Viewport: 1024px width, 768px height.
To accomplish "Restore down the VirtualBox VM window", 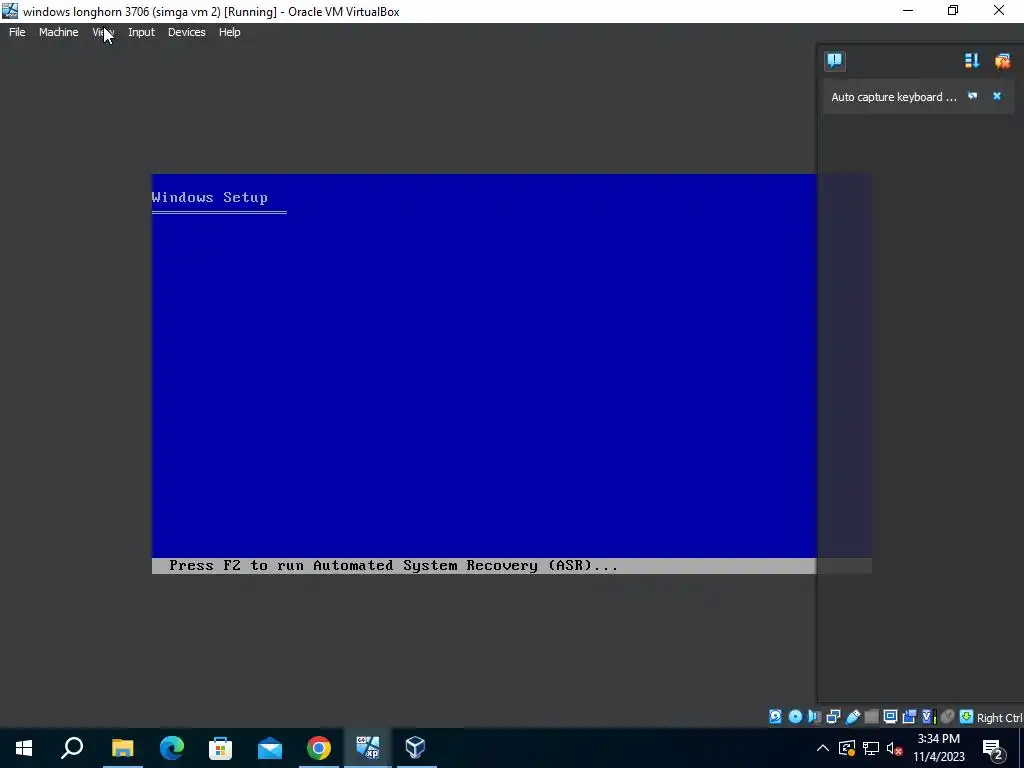I will 953,11.
